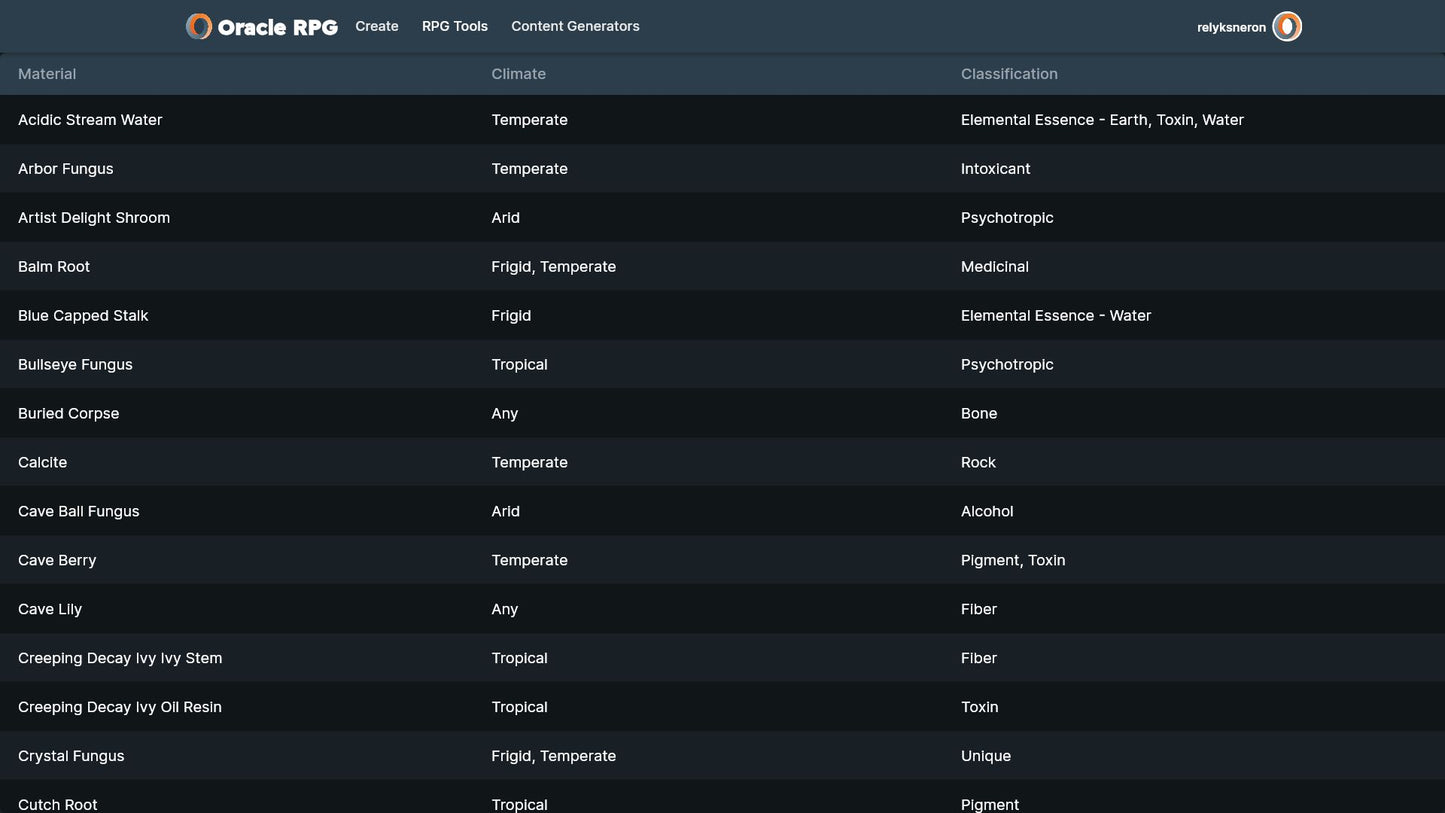Screen dimensions: 1445x813
Task: Select the Crystal Fungus entry
Action: (x=71, y=757)
